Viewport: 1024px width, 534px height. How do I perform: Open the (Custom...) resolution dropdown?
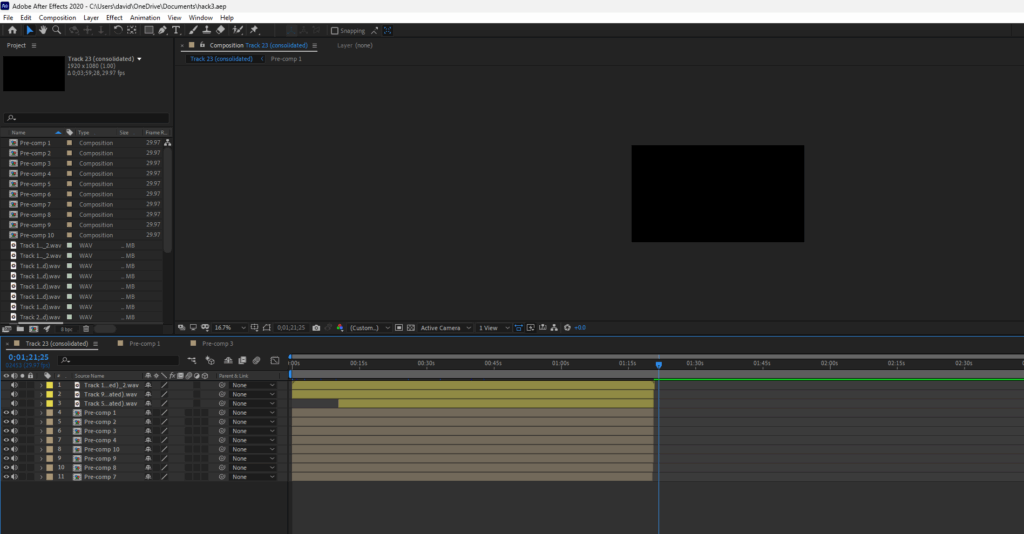[370, 328]
